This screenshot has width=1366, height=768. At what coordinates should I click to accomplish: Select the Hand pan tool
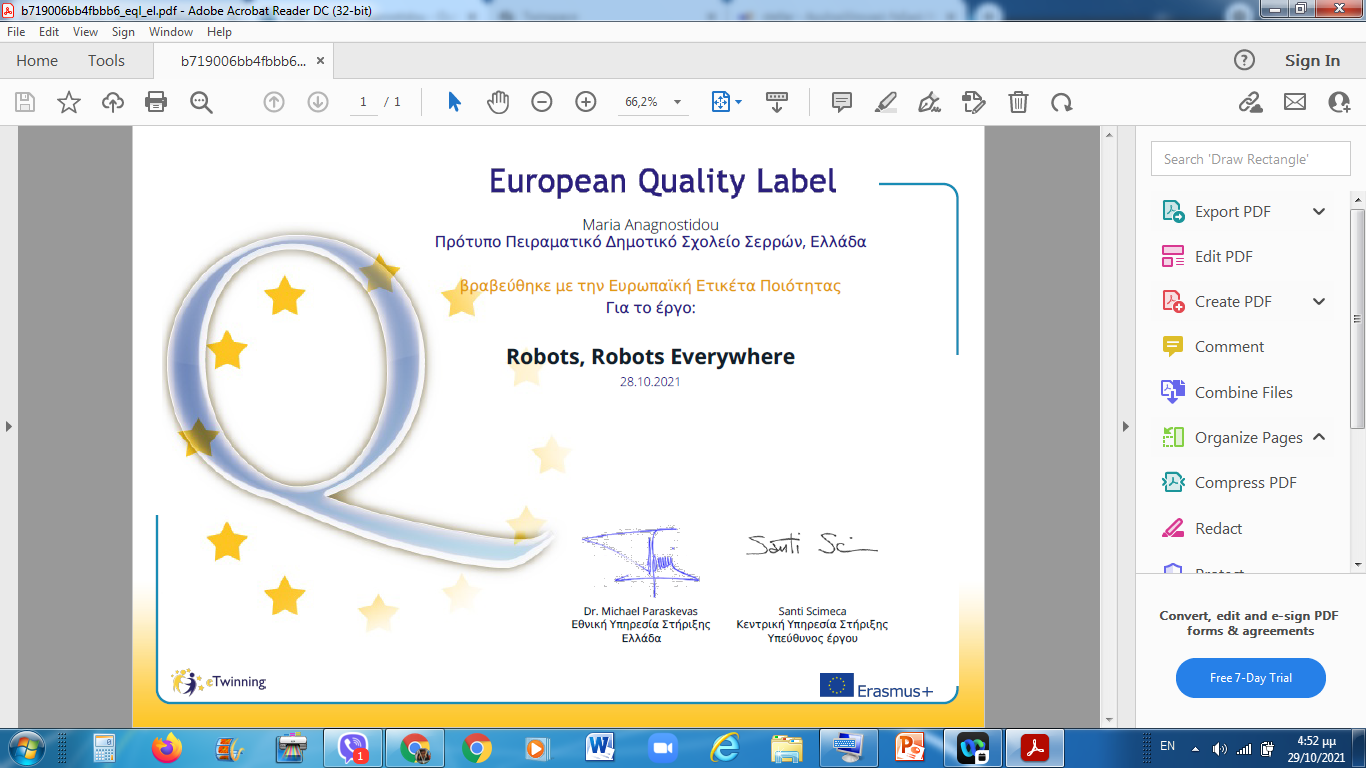497,102
